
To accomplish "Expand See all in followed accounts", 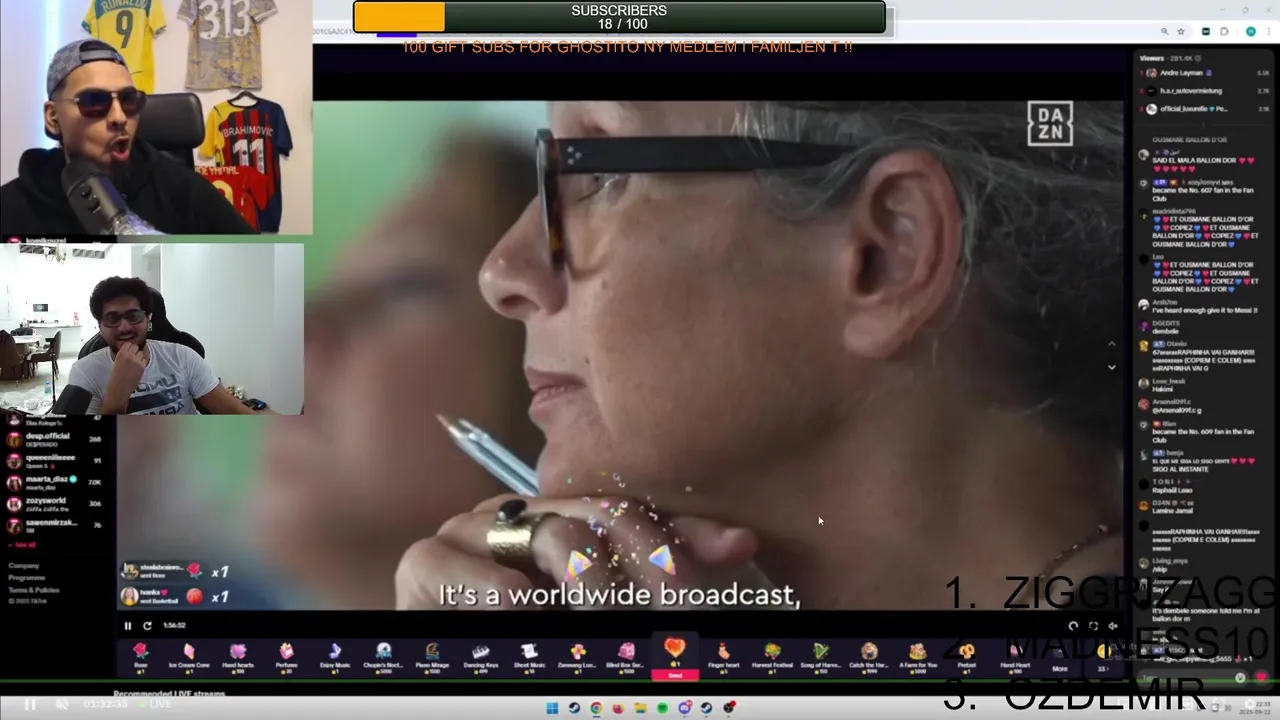I will pos(24,545).
